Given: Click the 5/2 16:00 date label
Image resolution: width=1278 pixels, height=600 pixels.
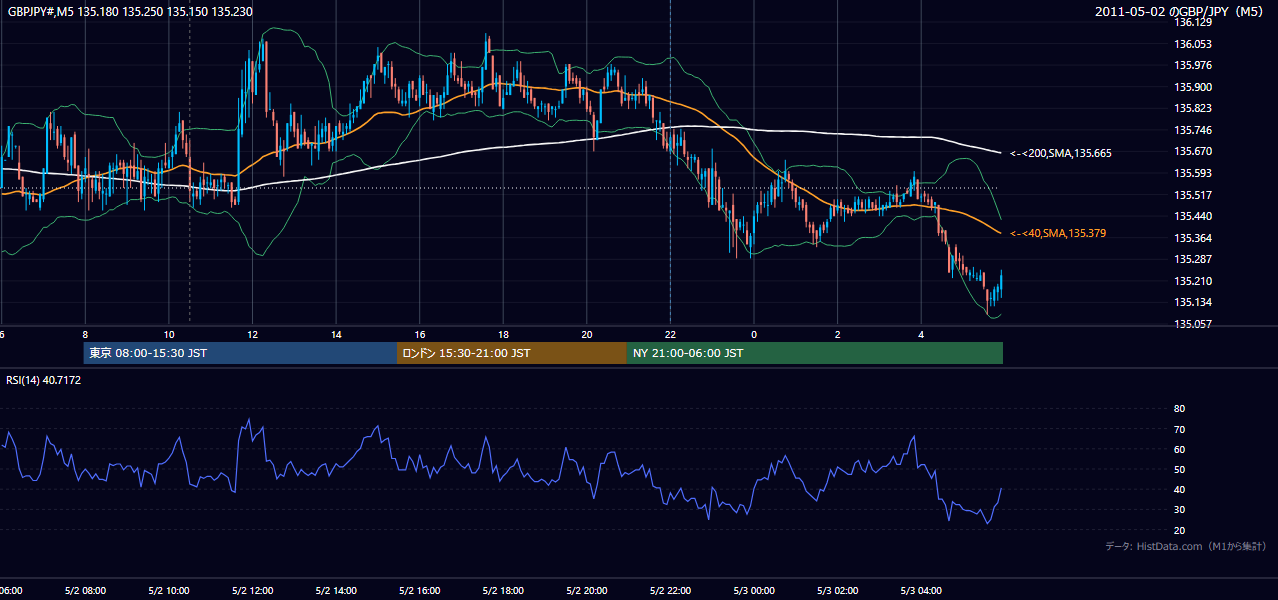Looking at the screenshot, I should [x=420, y=590].
